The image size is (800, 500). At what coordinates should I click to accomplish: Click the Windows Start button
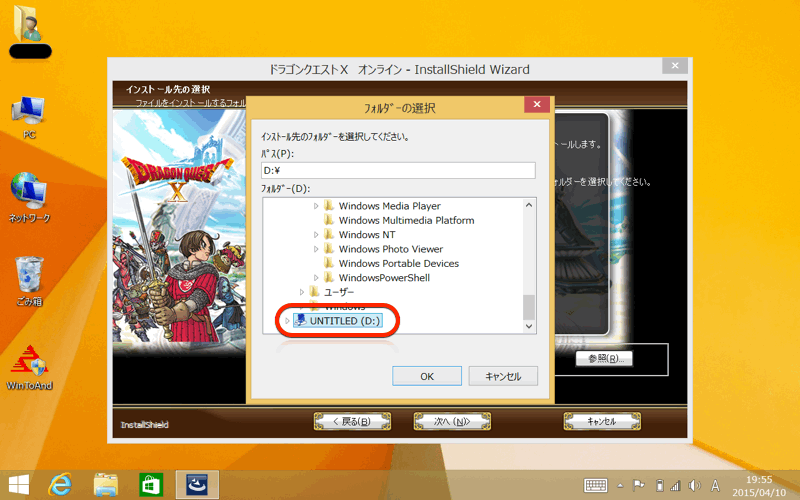pyautogui.click(x=19, y=485)
